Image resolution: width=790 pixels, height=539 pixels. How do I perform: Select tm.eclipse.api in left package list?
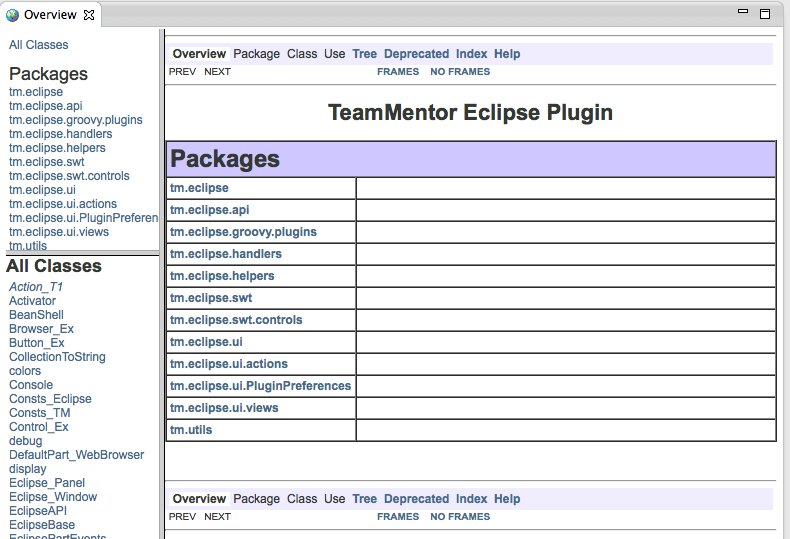(x=46, y=106)
